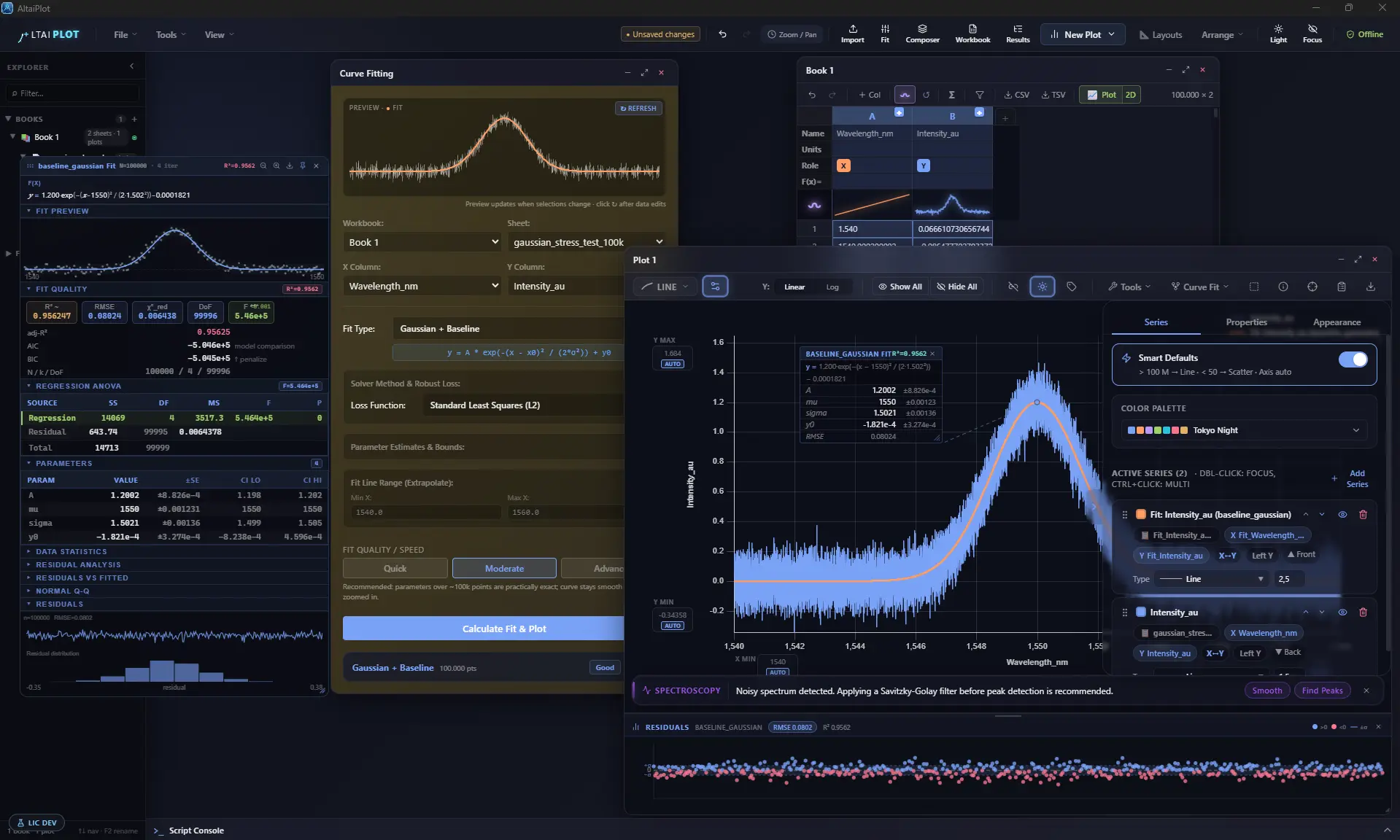The image size is (1400, 840).
Task: Open the Workbook view from the top toolbar
Action: (972, 34)
